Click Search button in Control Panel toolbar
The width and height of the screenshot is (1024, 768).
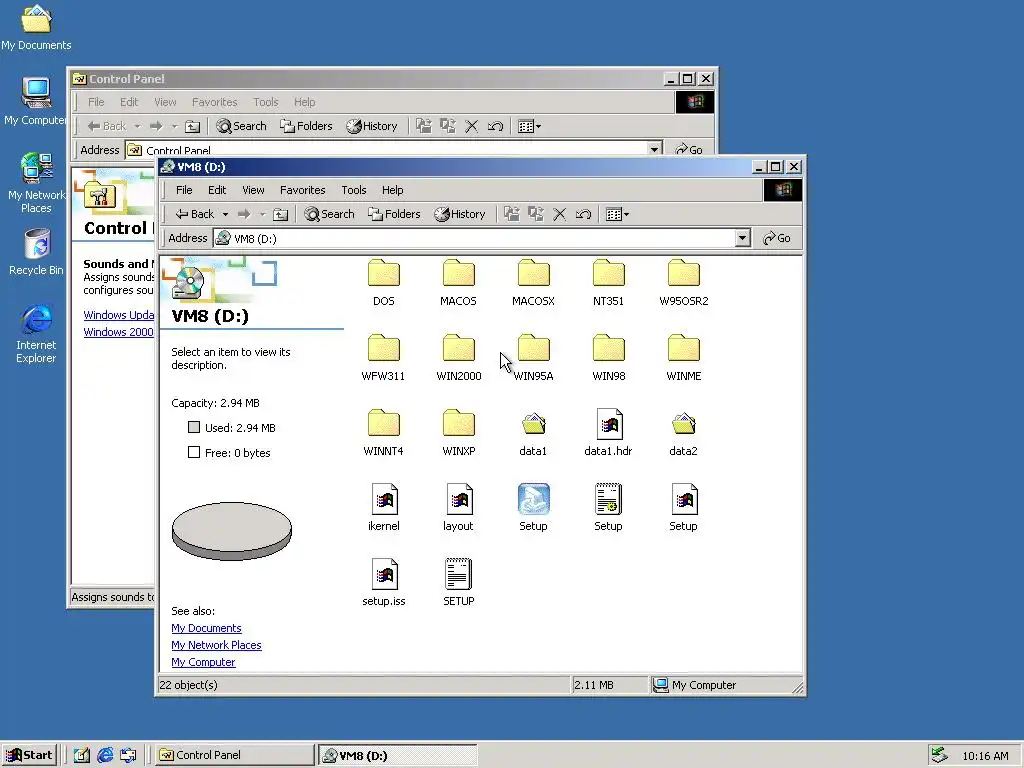[x=241, y=126]
